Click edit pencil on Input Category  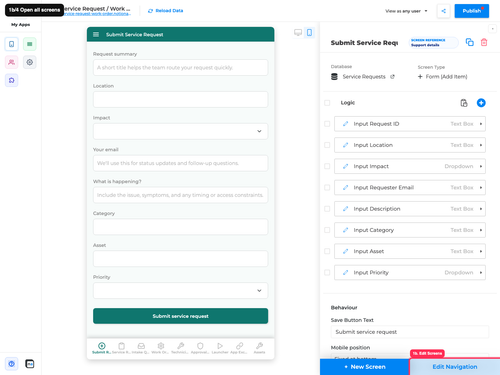coord(346,230)
